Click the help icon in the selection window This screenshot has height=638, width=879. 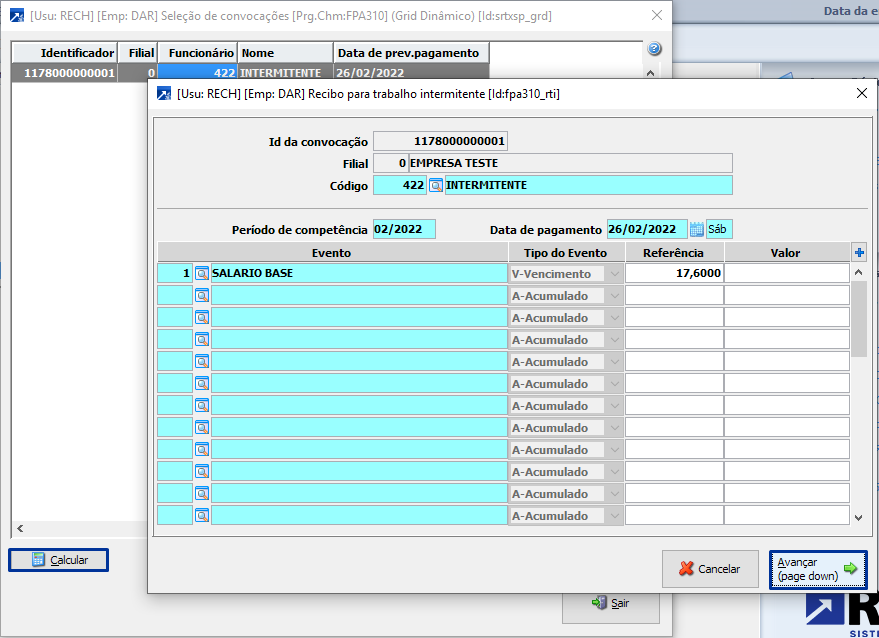(655, 49)
